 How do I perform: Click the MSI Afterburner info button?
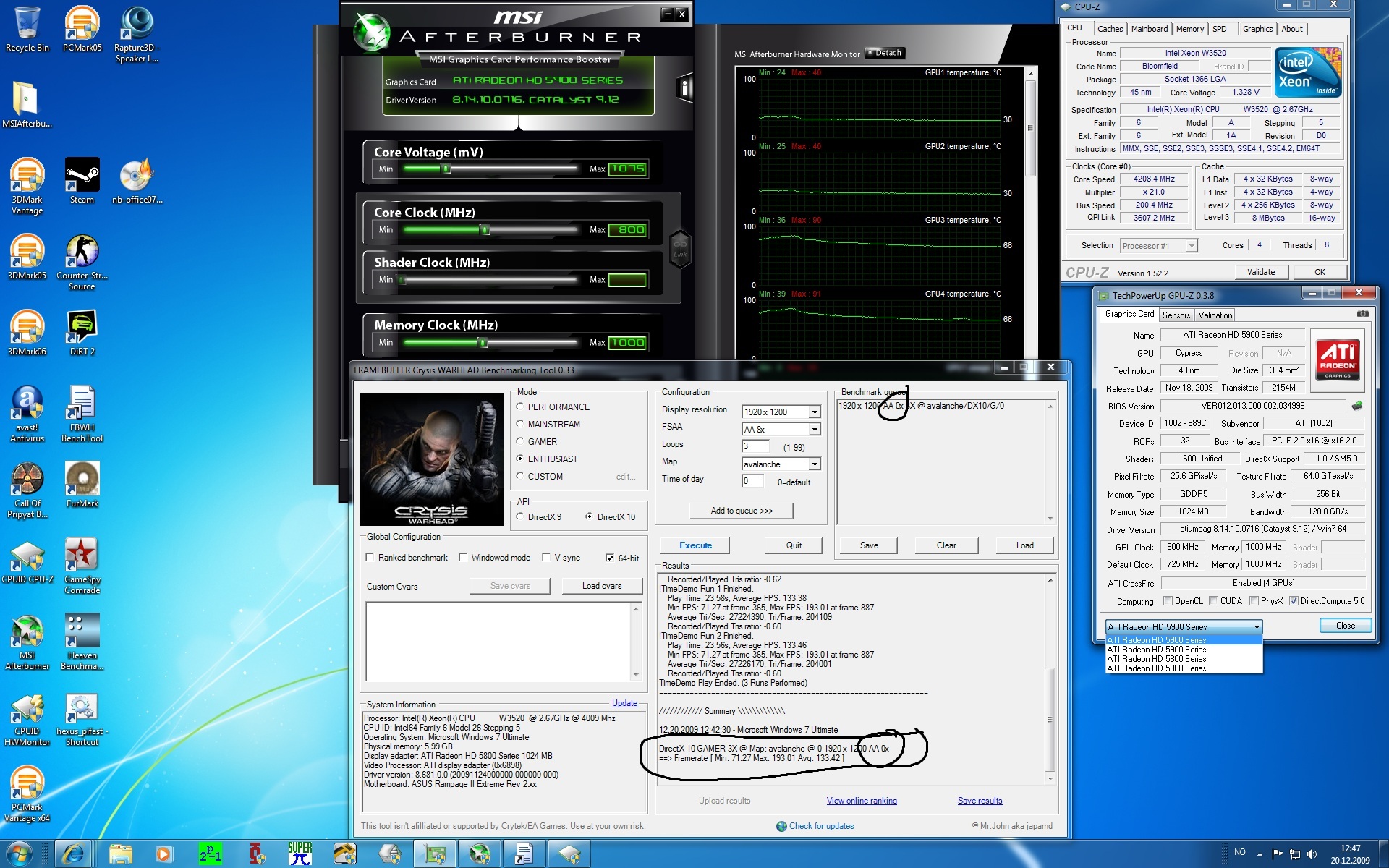click(x=684, y=88)
